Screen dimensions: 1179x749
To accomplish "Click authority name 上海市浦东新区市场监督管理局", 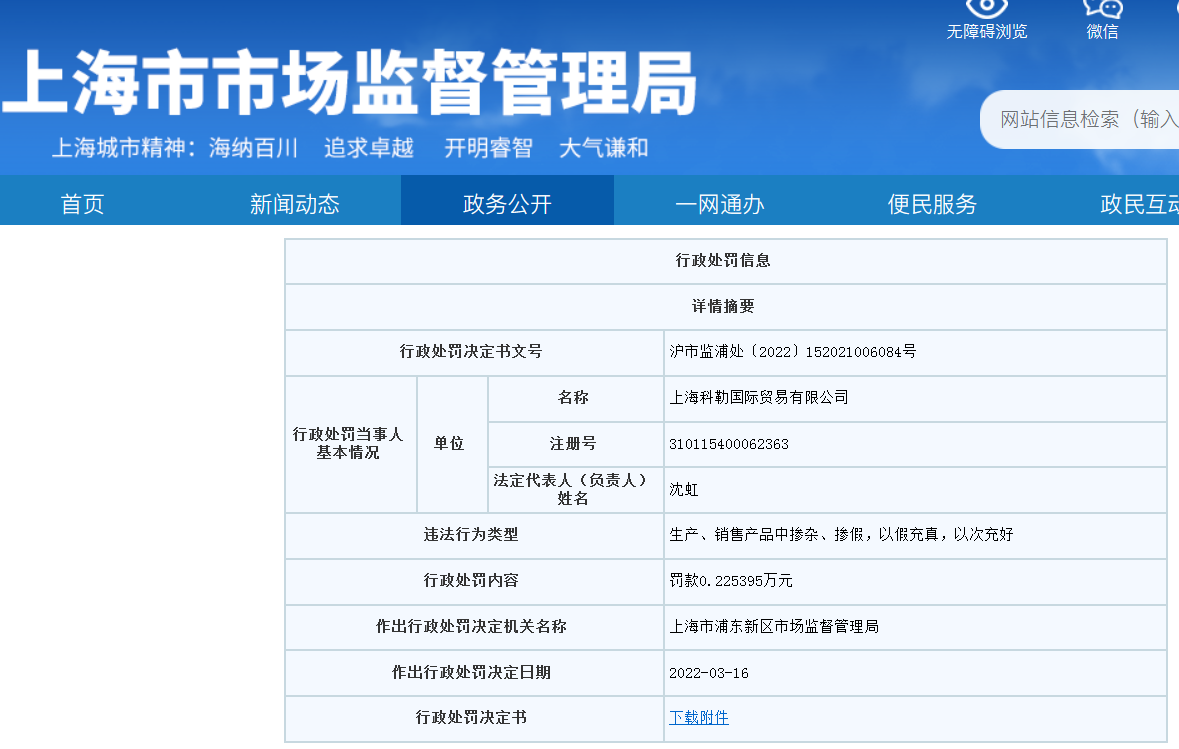I will (x=773, y=627).
